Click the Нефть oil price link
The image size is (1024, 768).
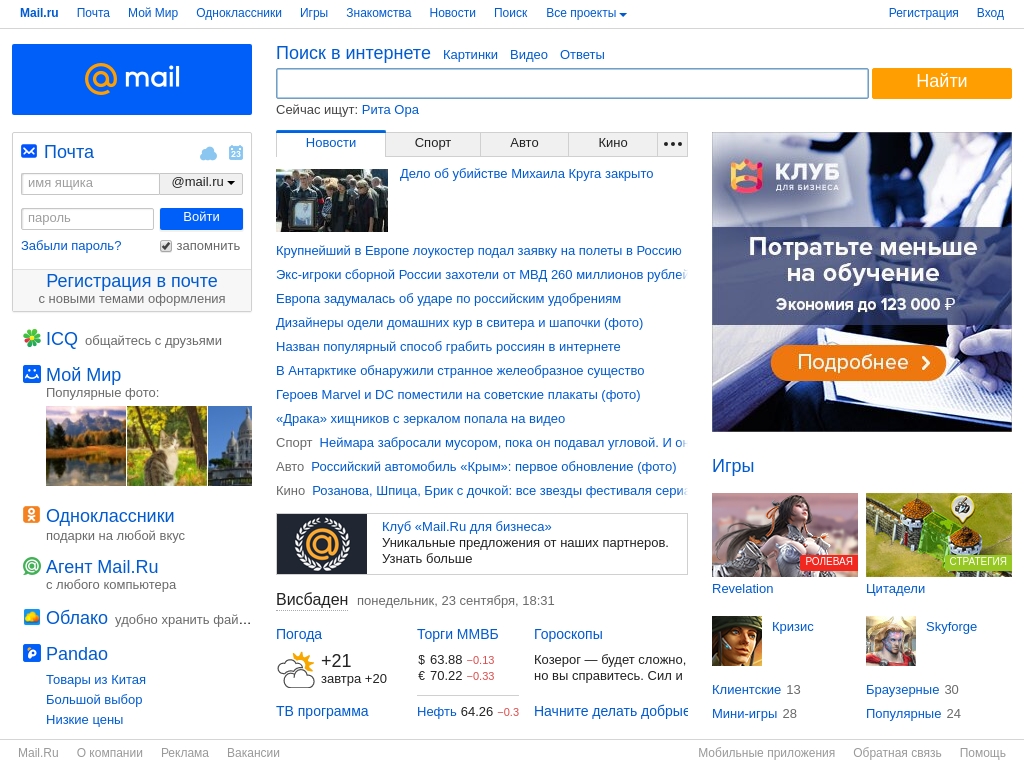tap(437, 711)
